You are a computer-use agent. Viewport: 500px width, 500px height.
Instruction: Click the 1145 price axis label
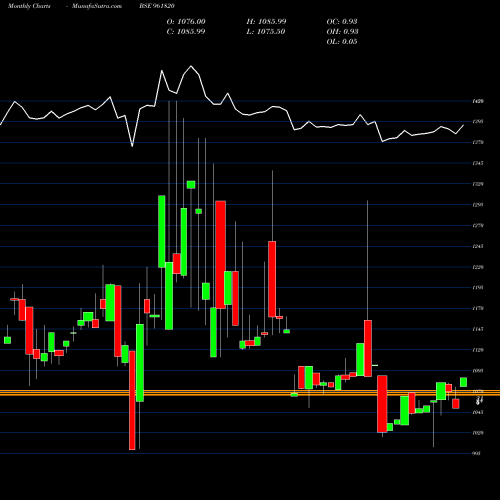coord(478,329)
